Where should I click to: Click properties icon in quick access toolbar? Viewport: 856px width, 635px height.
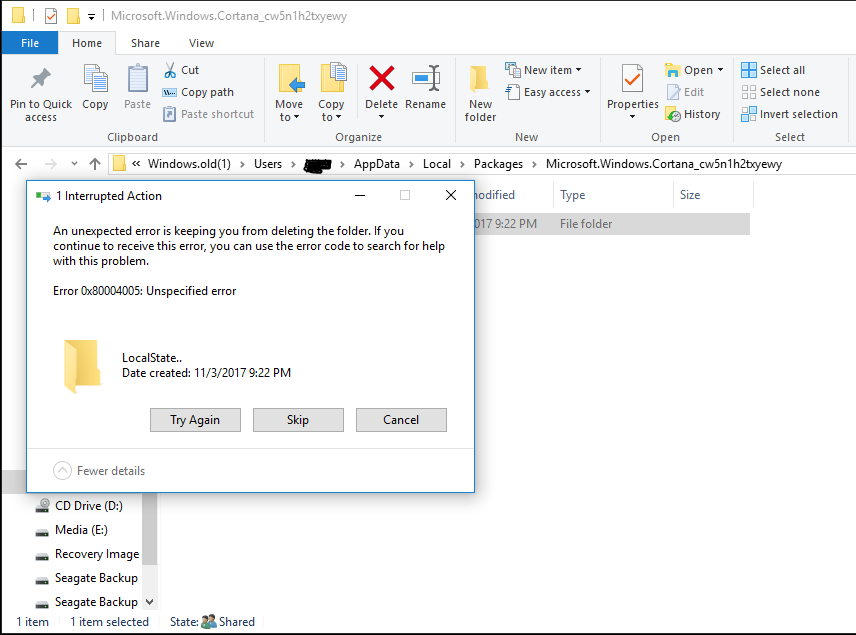click(x=51, y=16)
